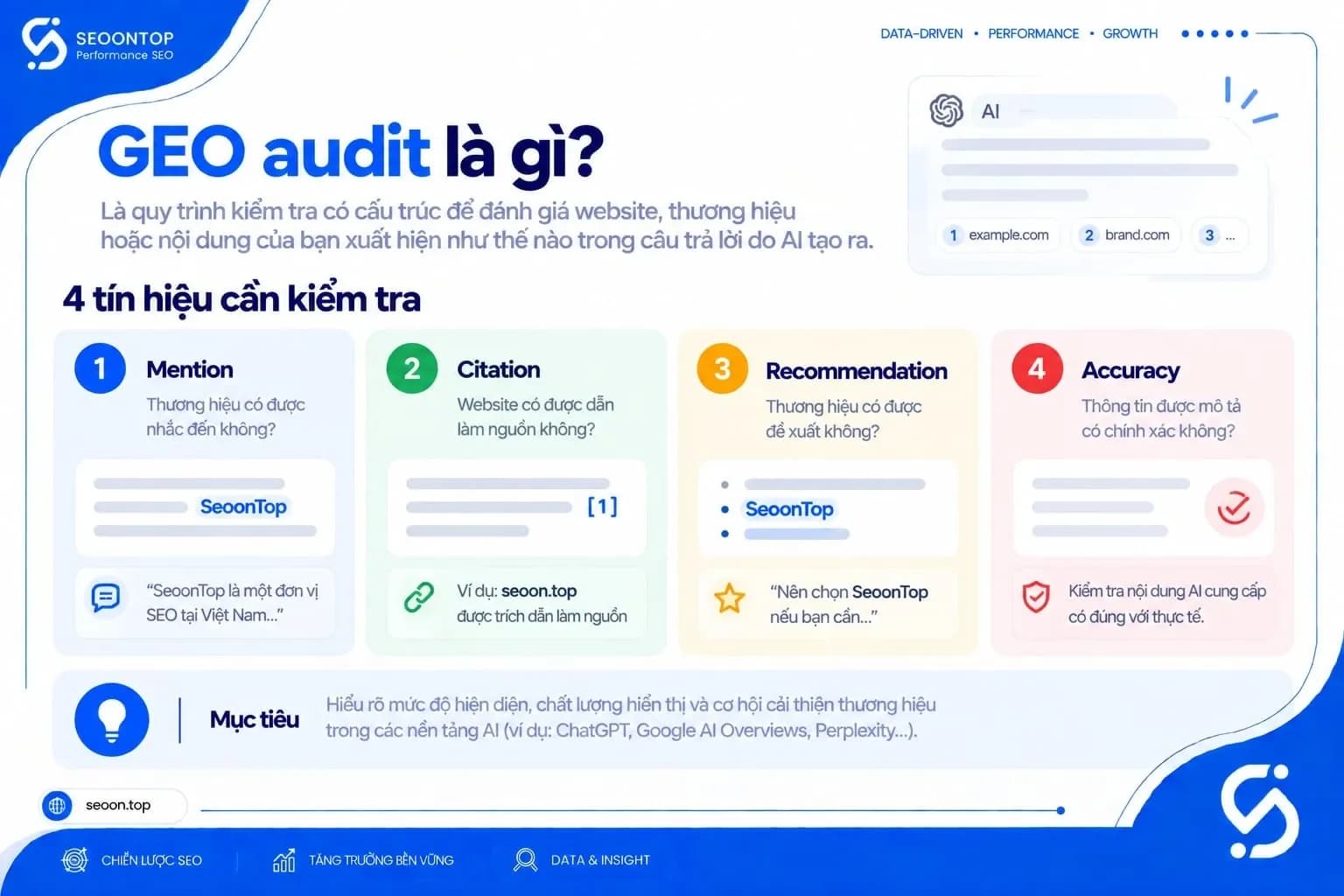1344x896 pixels.
Task: Click the Mention card title
Action: tap(190, 369)
